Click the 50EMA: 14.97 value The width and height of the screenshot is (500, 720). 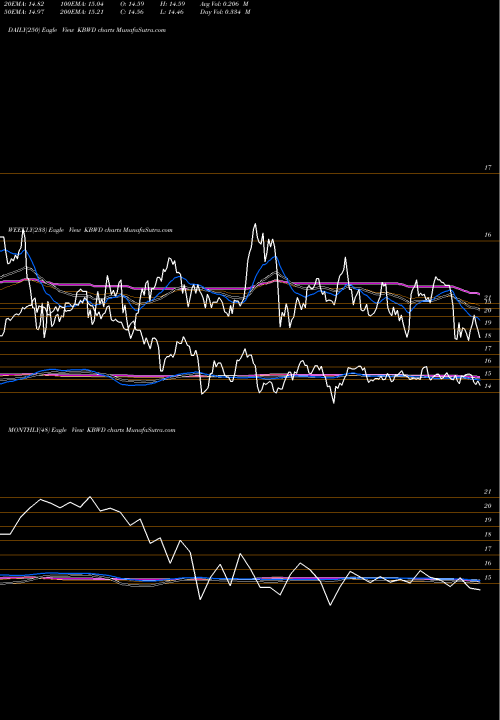(26, 11)
